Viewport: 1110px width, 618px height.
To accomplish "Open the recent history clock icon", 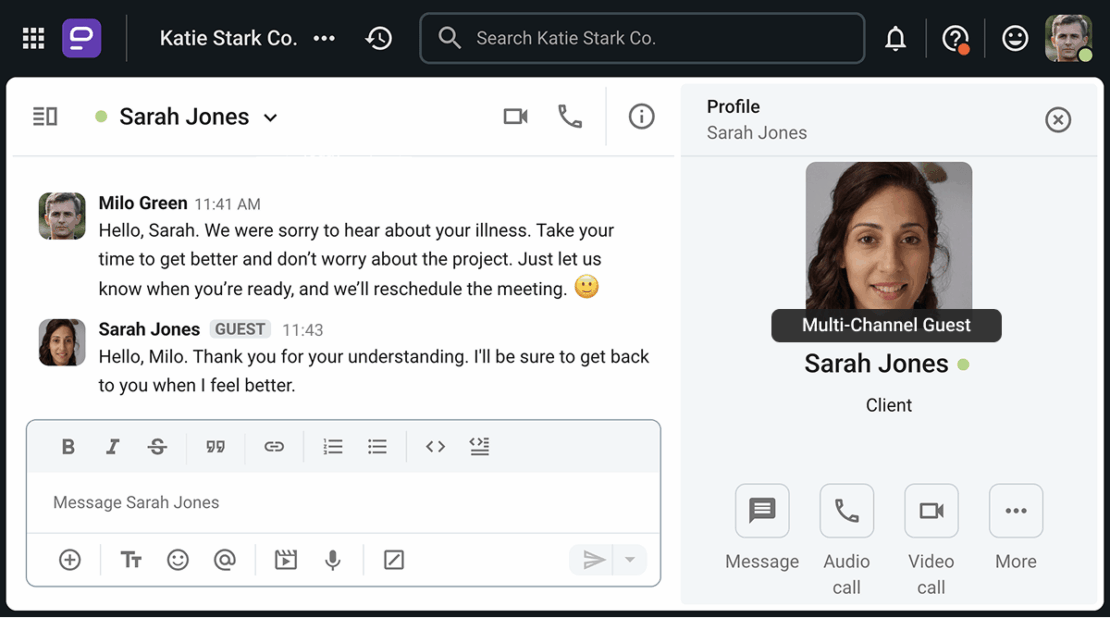I will [379, 38].
